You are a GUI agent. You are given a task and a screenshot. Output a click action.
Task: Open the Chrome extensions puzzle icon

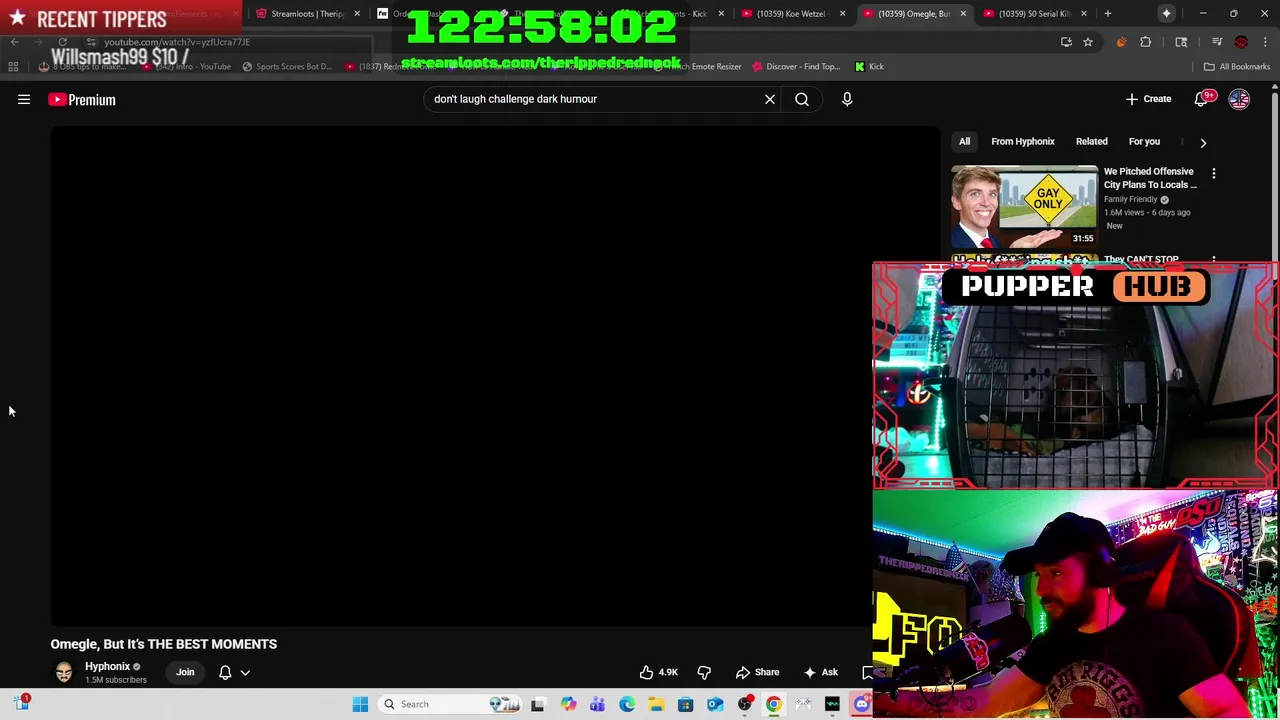(x=1146, y=42)
